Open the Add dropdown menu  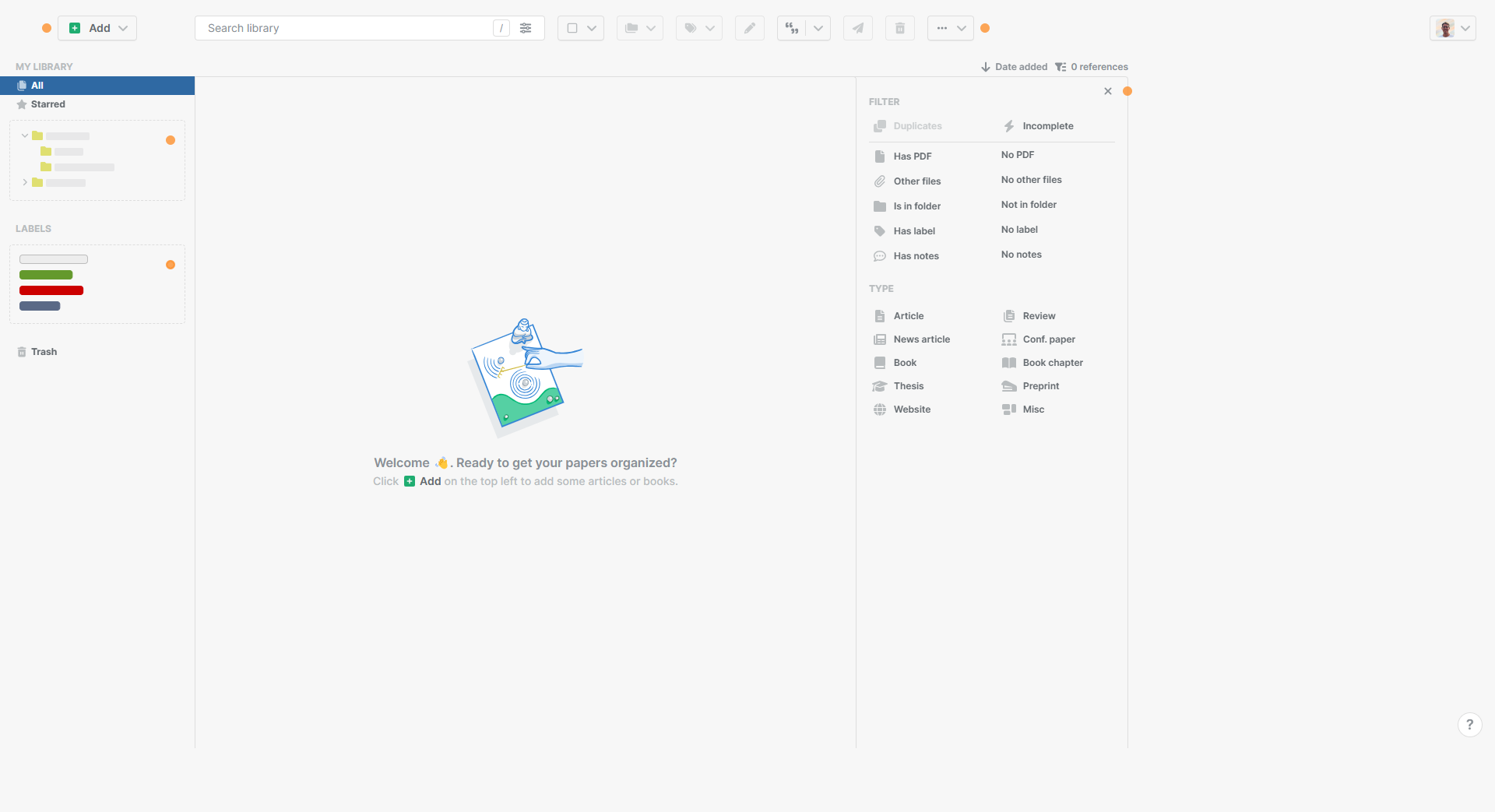123,28
